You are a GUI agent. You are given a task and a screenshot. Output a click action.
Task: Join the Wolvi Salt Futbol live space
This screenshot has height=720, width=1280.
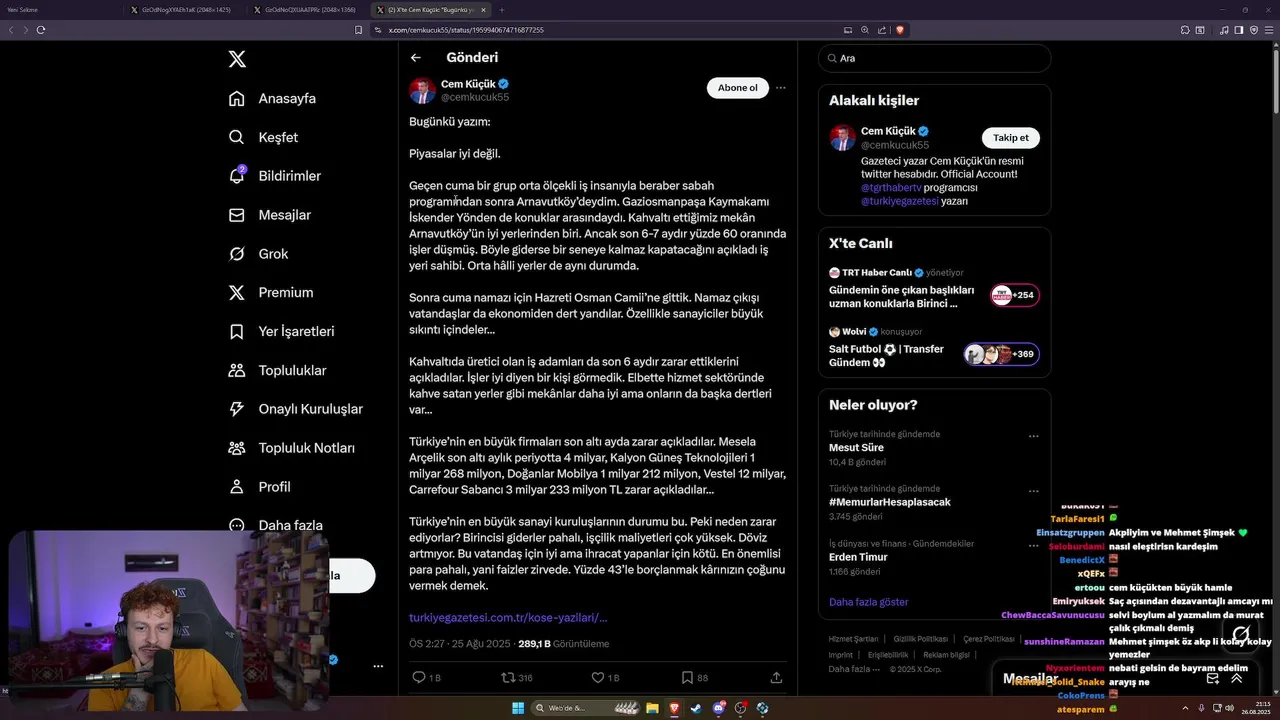click(x=934, y=348)
